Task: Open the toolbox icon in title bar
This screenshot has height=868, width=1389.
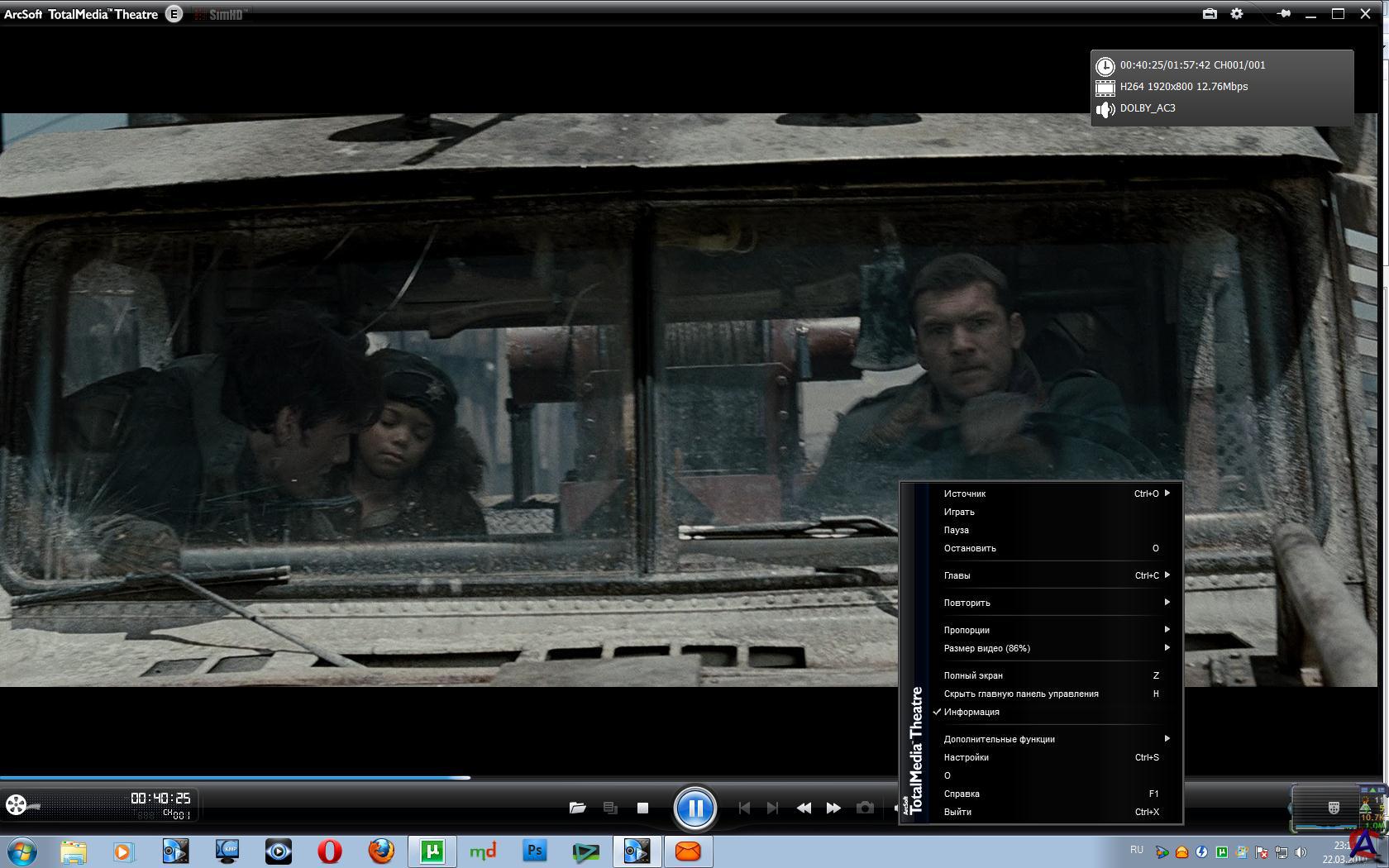Action: [x=1210, y=14]
